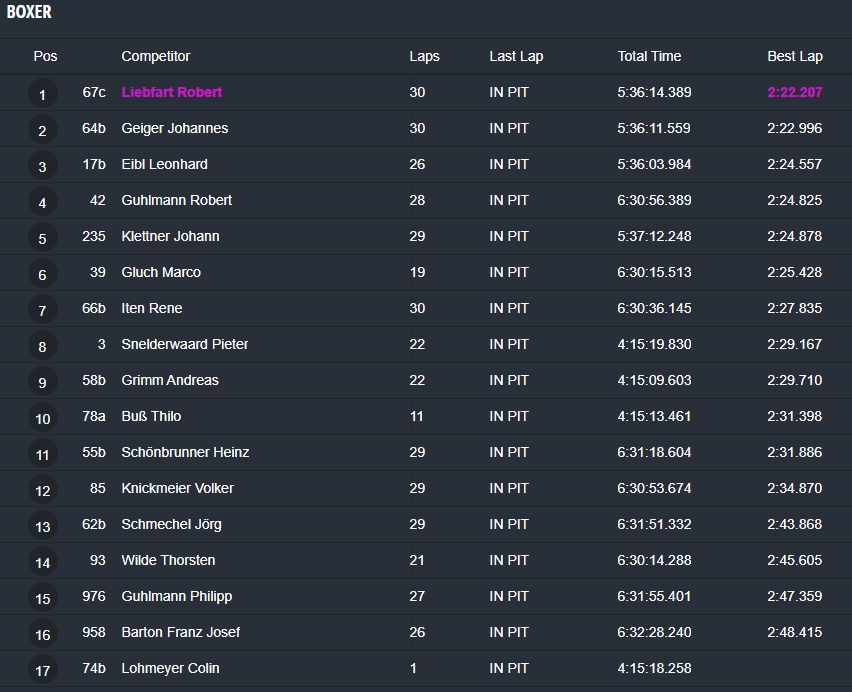Click the Last Lap column header
The image size is (852, 692).
pos(516,56)
